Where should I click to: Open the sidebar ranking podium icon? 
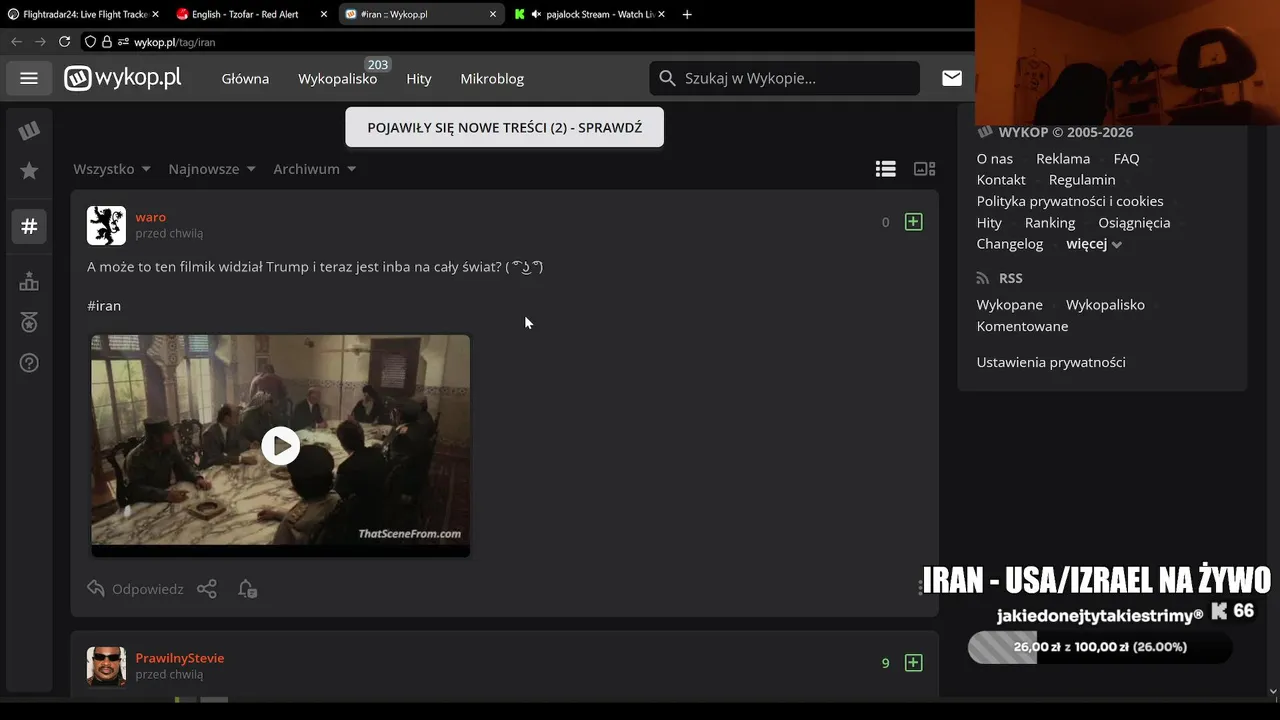[x=29, y=282]
